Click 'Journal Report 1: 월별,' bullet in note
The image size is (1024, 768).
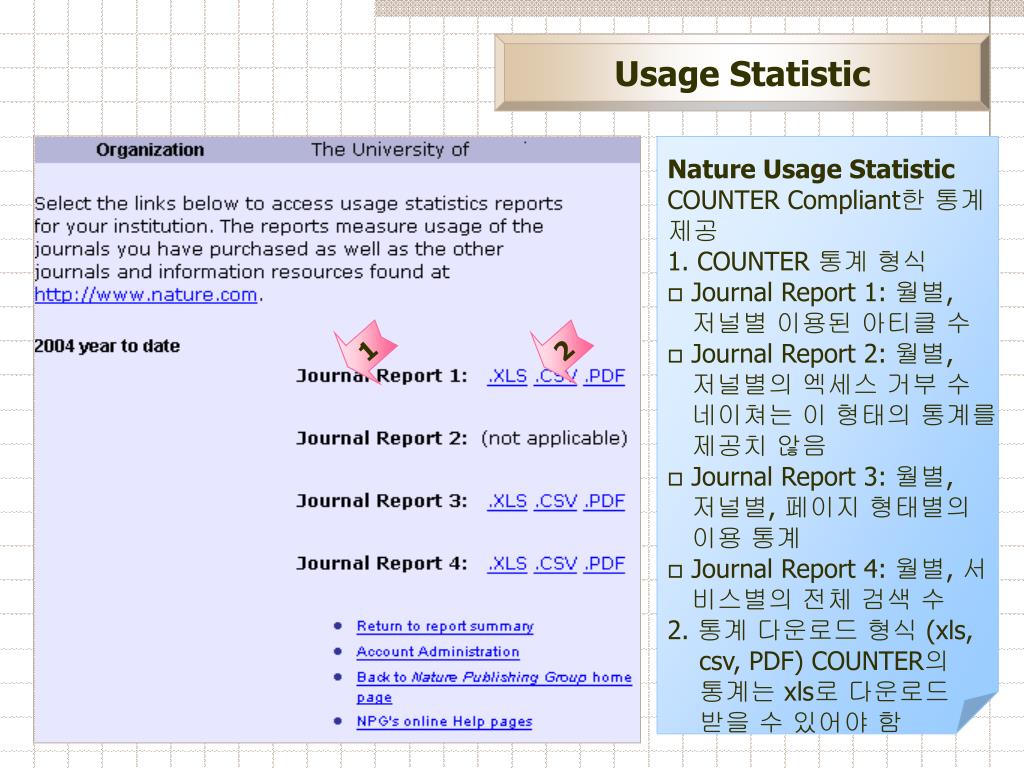pos(811,293)
